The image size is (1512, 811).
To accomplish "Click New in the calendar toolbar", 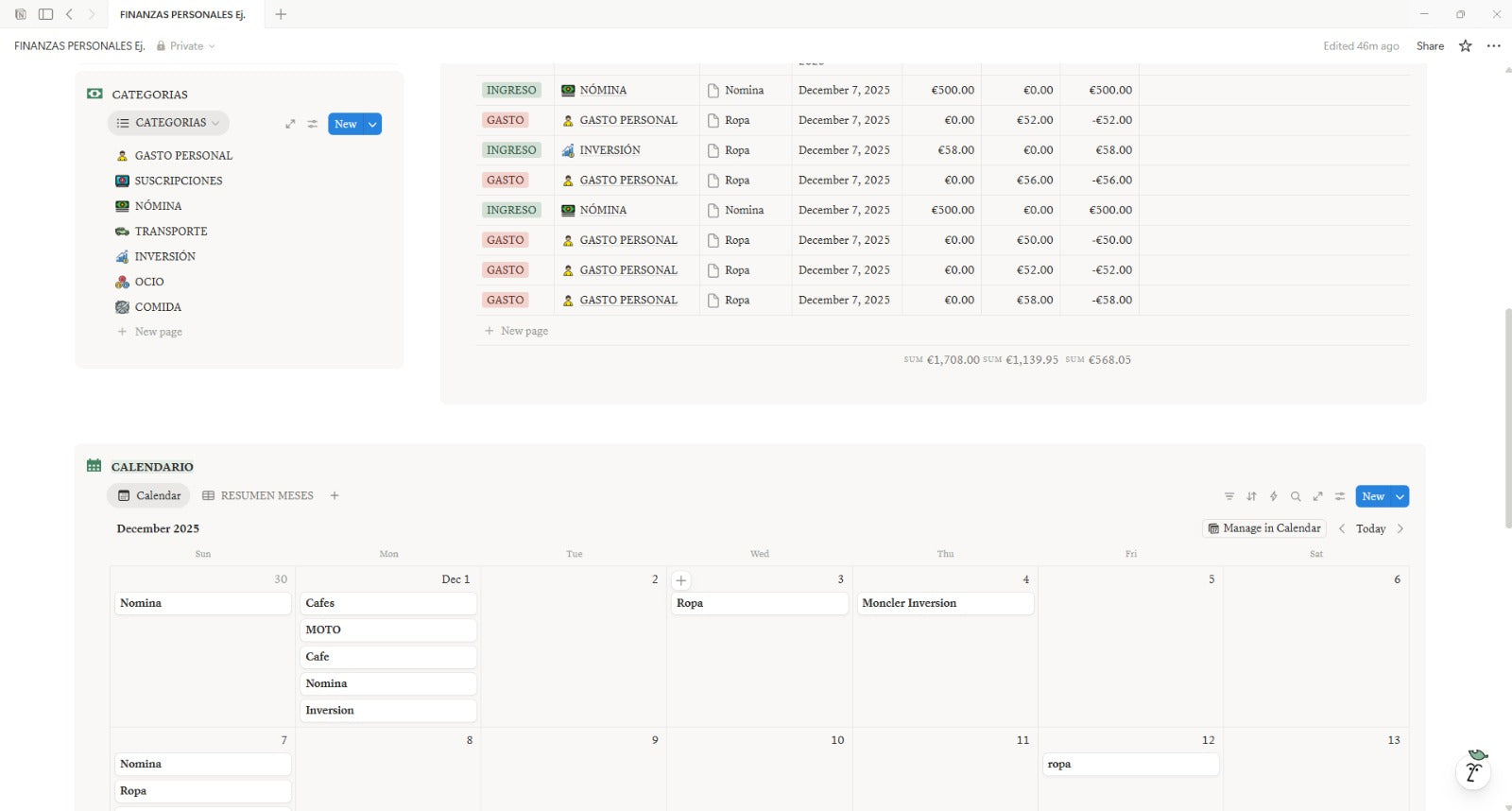I will (x=1373, y=496).
